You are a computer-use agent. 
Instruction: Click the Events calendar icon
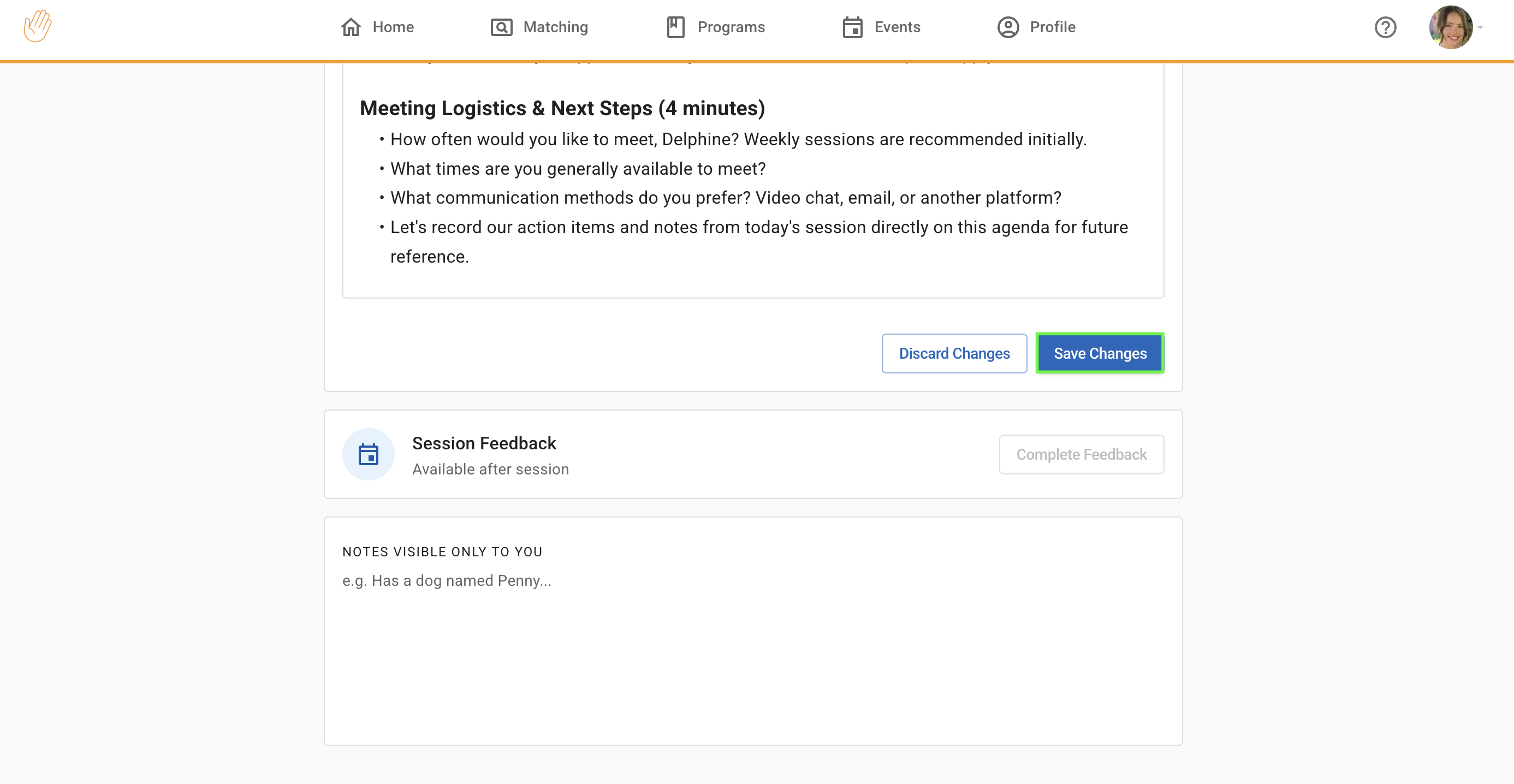(x=852, y=27)
